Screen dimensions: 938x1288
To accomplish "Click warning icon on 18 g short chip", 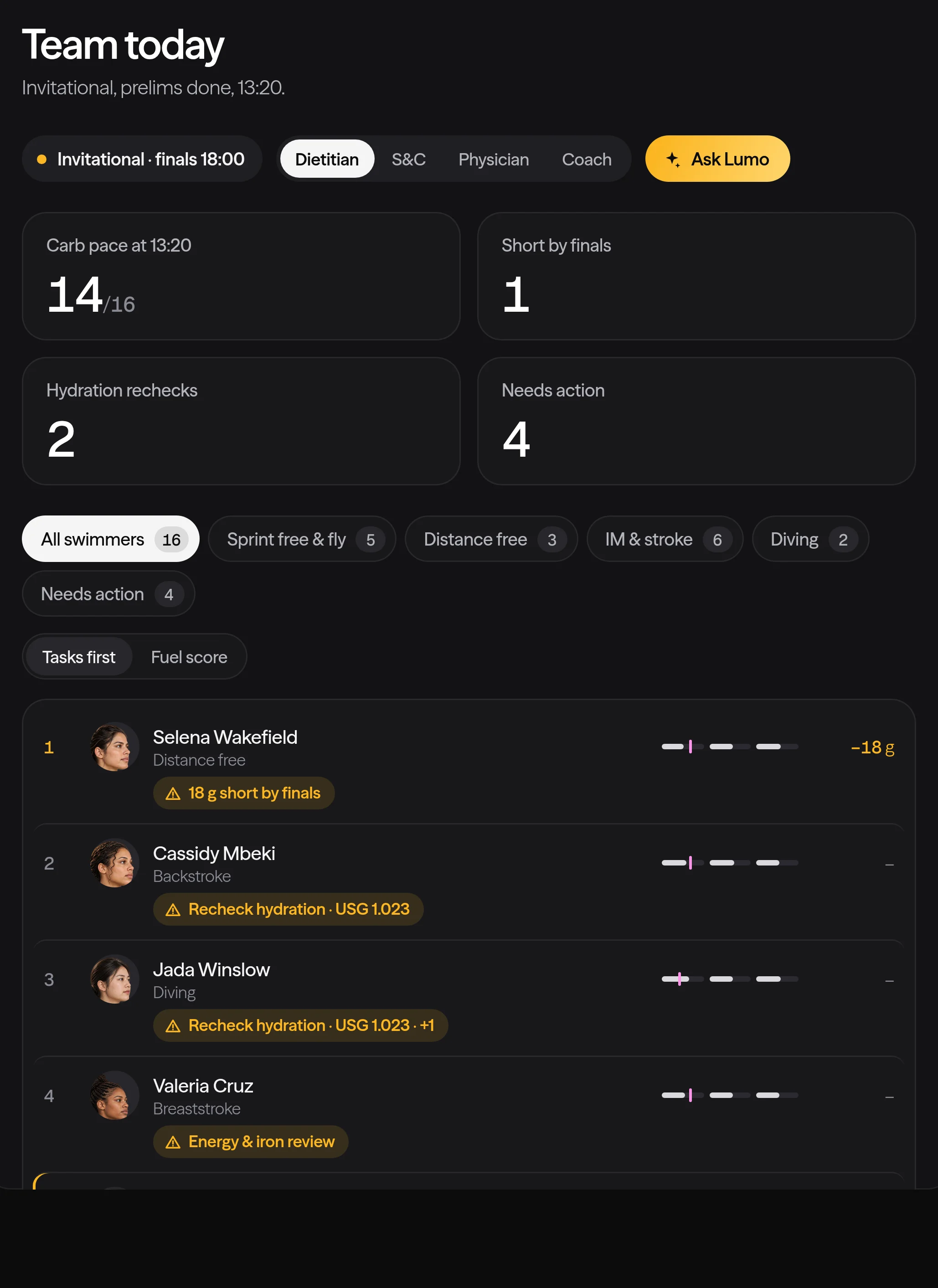I will (173, 793).
